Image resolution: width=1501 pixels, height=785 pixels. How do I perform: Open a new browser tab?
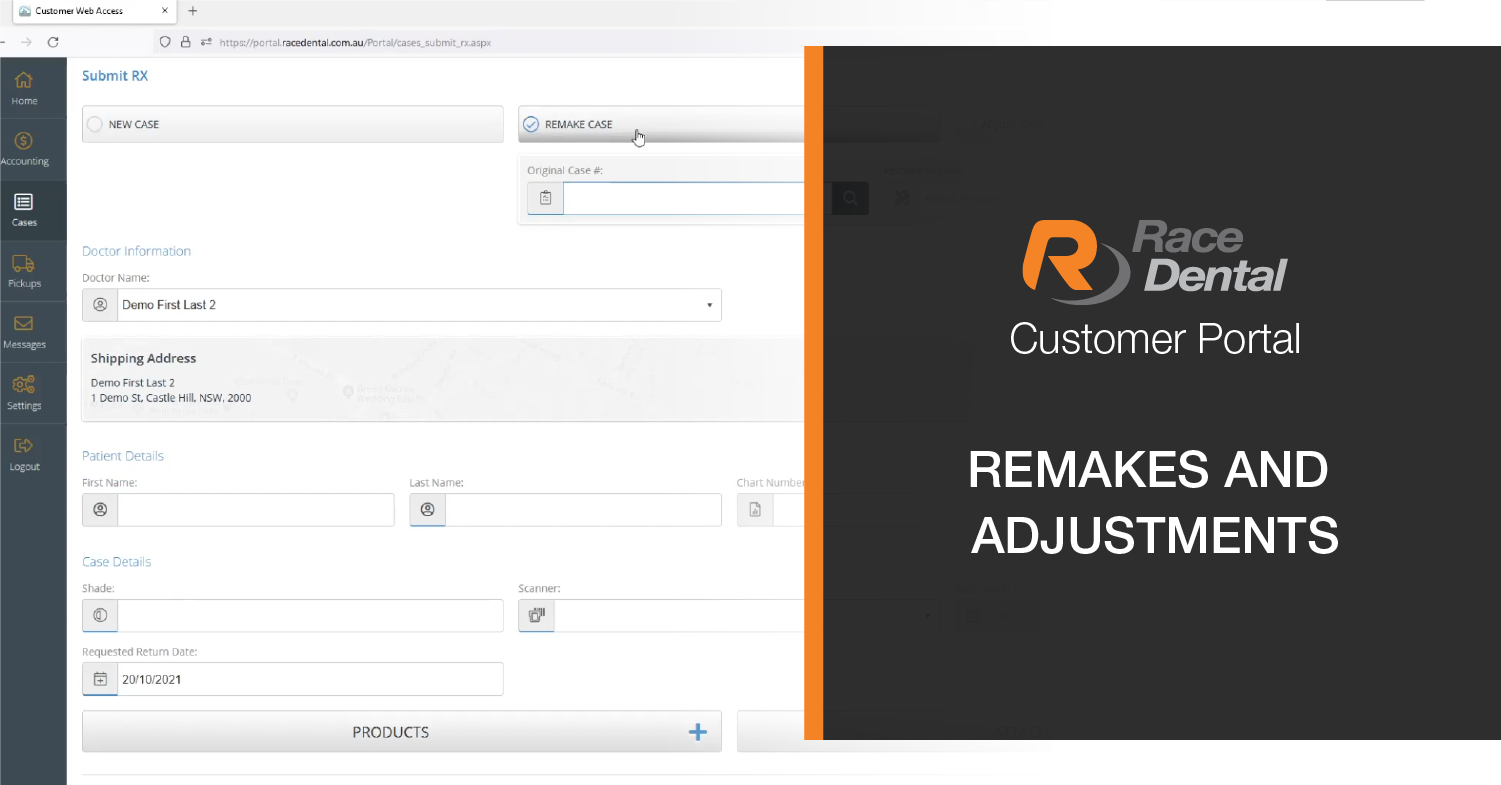(193, 11)
